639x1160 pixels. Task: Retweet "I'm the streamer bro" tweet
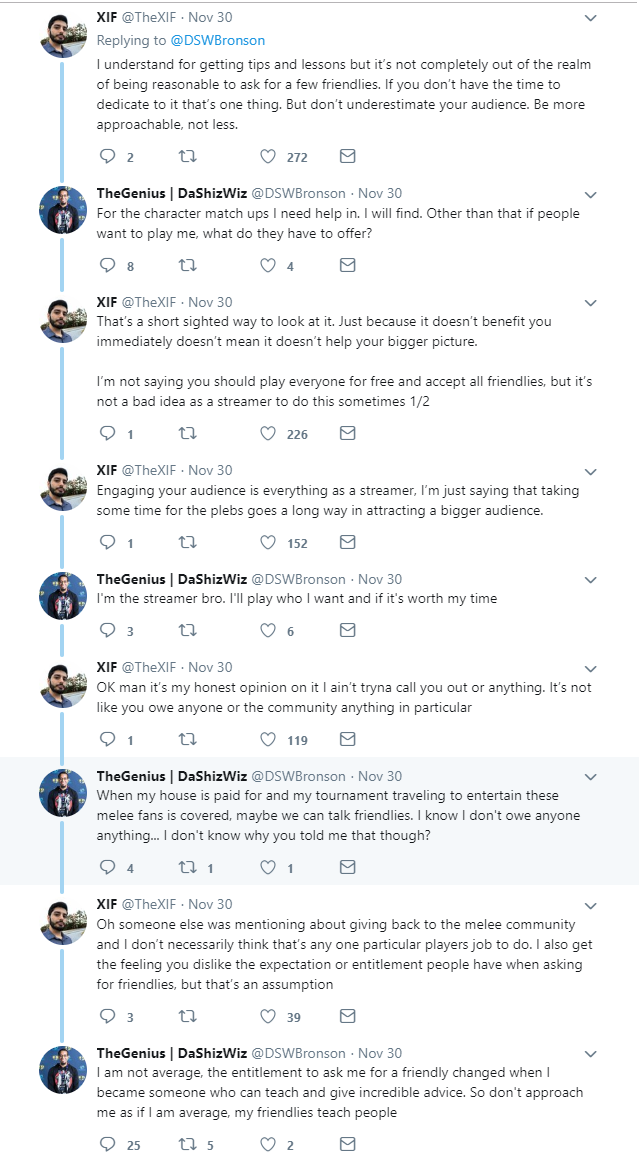188,630
